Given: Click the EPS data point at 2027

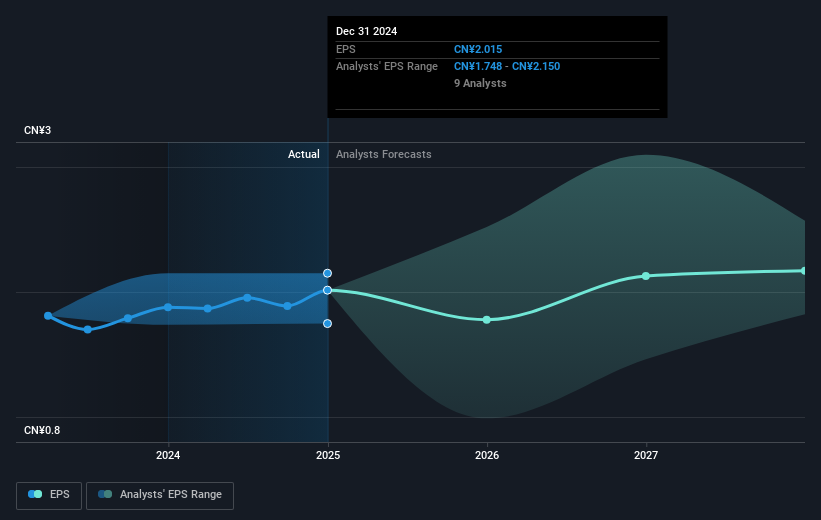Looking at the screenshot, I should tap(646, 276).
